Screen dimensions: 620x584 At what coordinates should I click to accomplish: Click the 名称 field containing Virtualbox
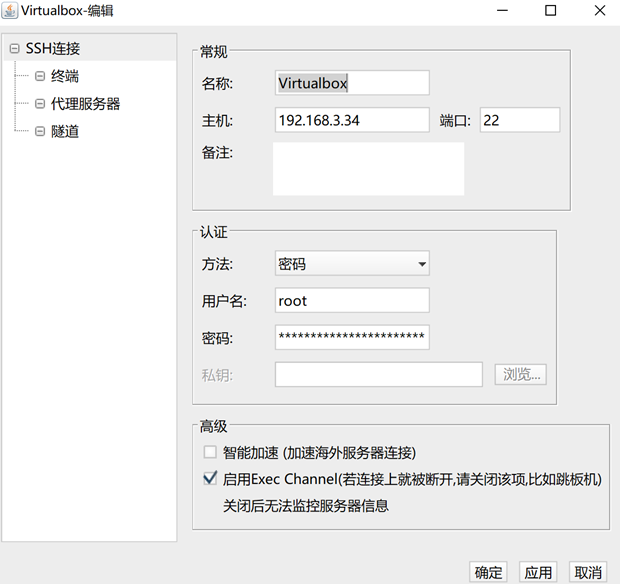(352, 83)
